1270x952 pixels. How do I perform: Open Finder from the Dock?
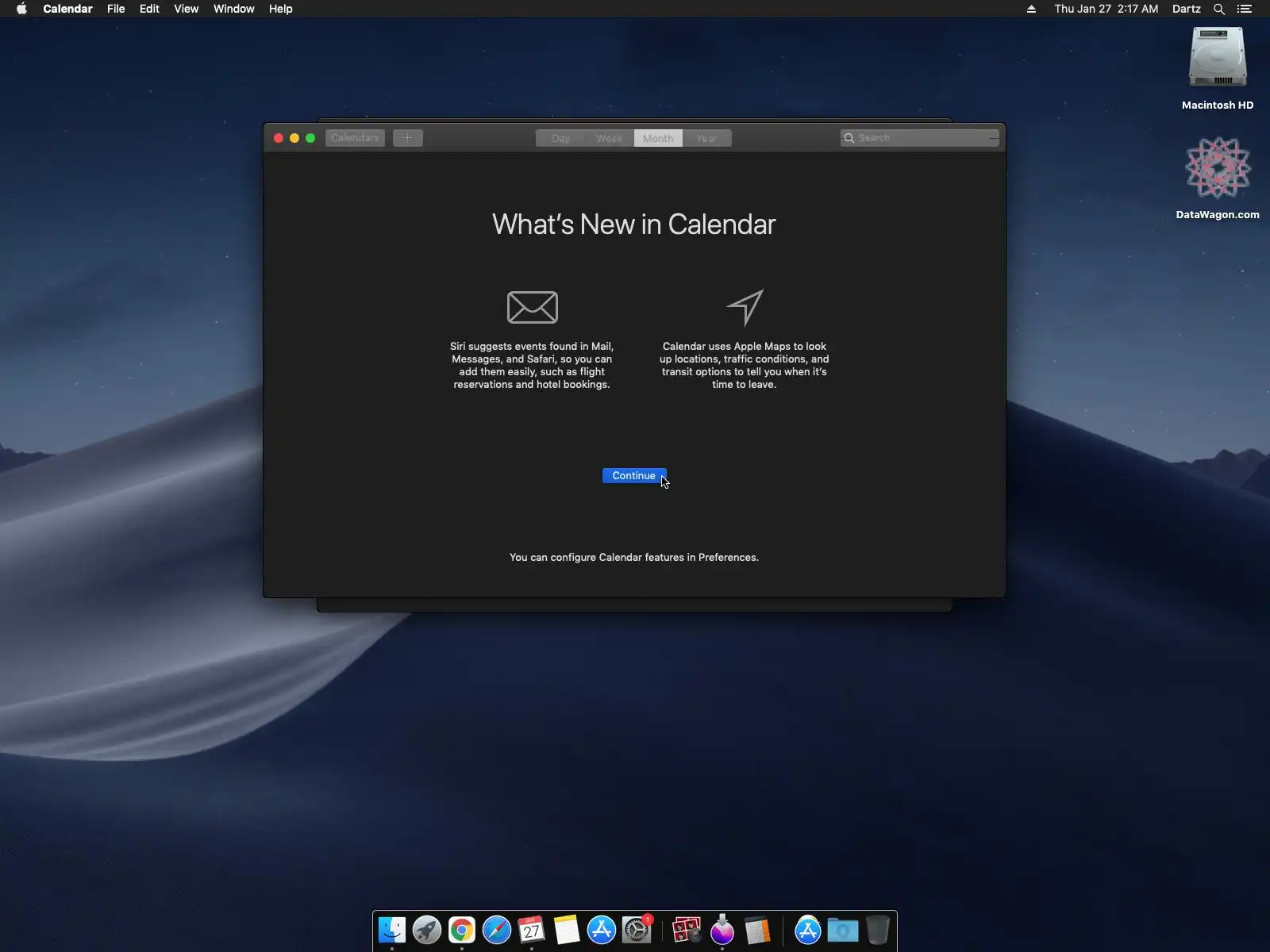(x=392, y=930)
